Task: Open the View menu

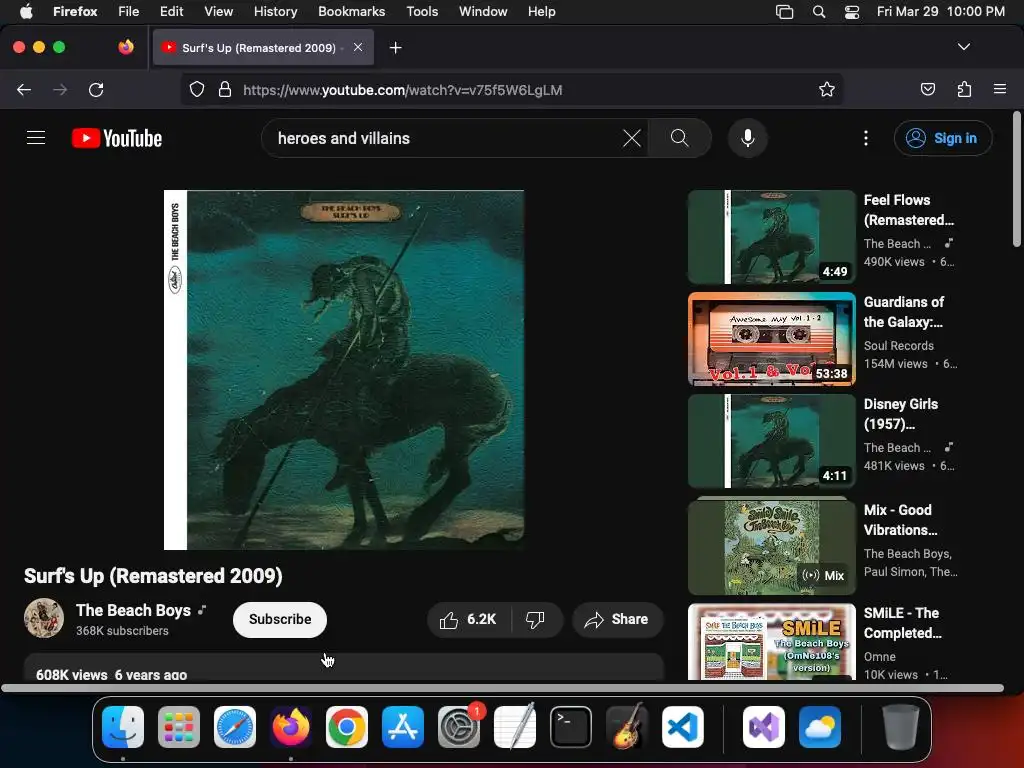Action: coord(218,11)
